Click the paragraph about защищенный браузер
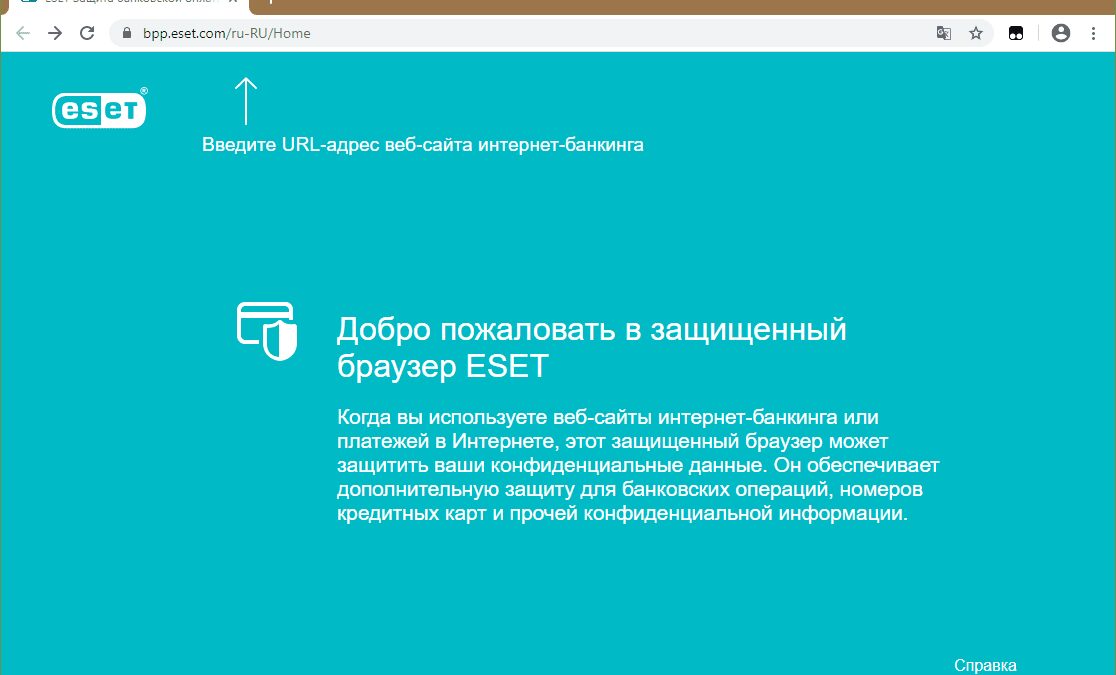The image size is (1116, 675). [x=638, y=465]
